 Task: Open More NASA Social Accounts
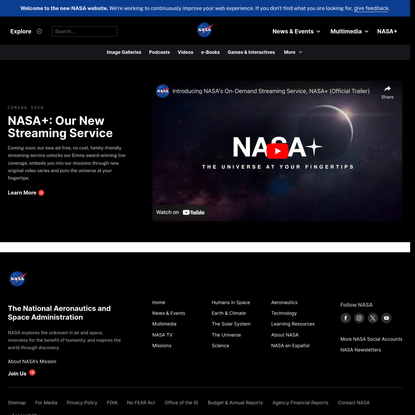371,339
